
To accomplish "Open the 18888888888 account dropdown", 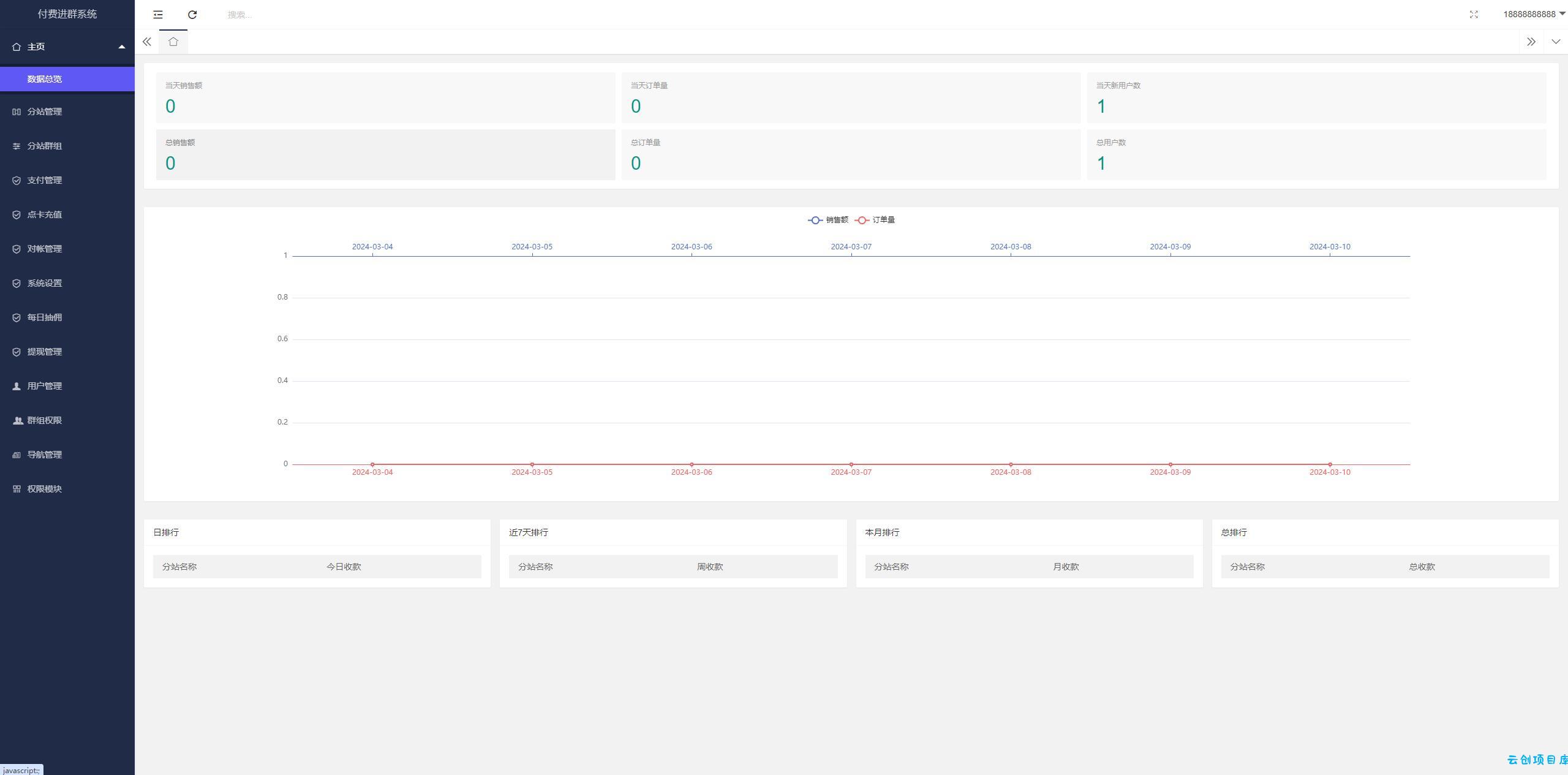I will coord(1534,14).
